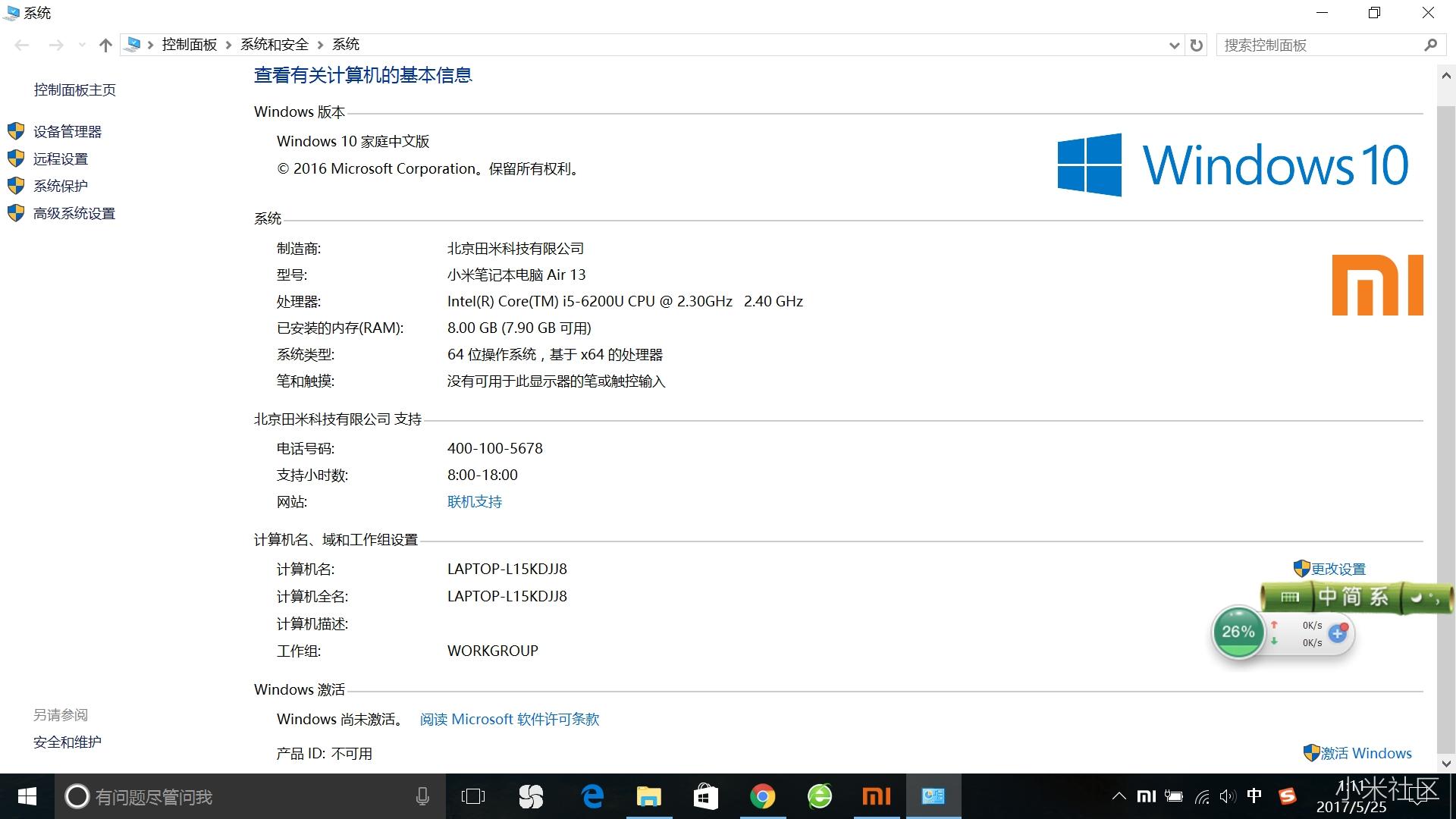Open pinwheel app icon on taskbar

(x=531, y=796)
